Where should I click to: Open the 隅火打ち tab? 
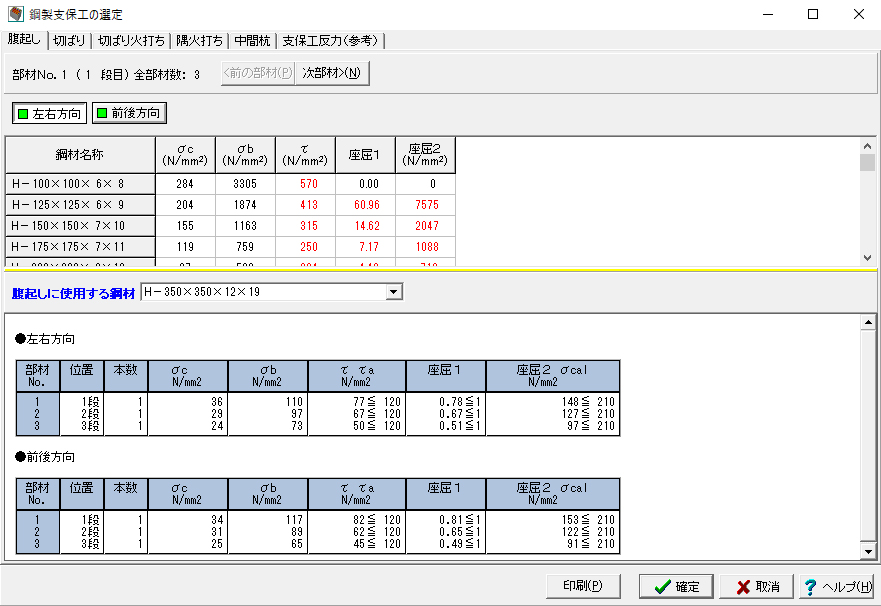199,41
